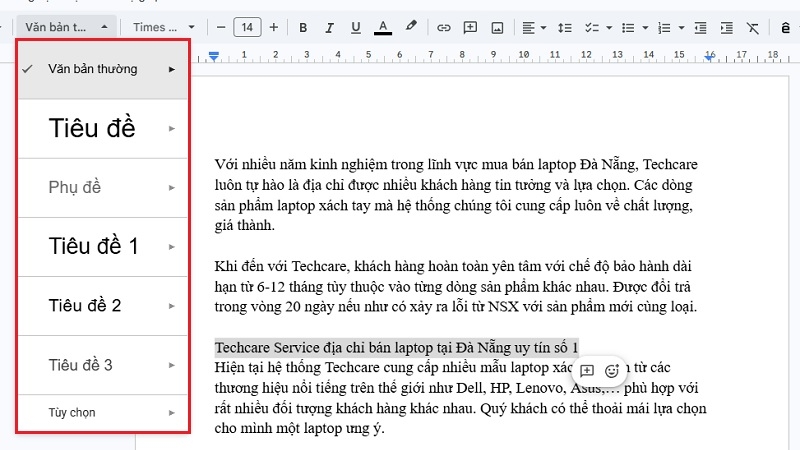The width and height of the screenshot is (800, 450).
Task: Click the right indent marker on ruler
Action: (709, 57)
